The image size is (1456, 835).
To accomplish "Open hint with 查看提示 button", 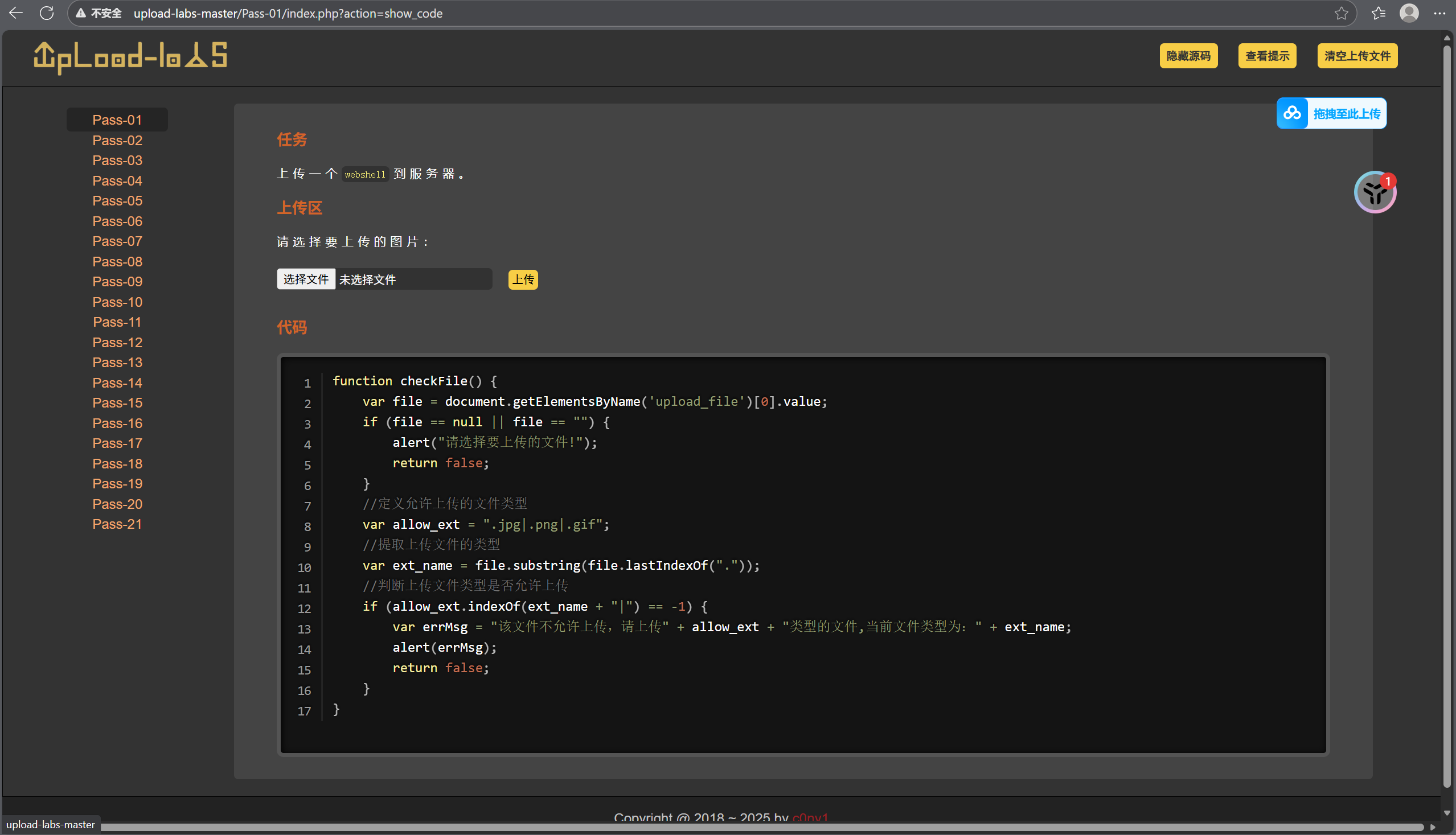I will click(x=1267, y=56).
